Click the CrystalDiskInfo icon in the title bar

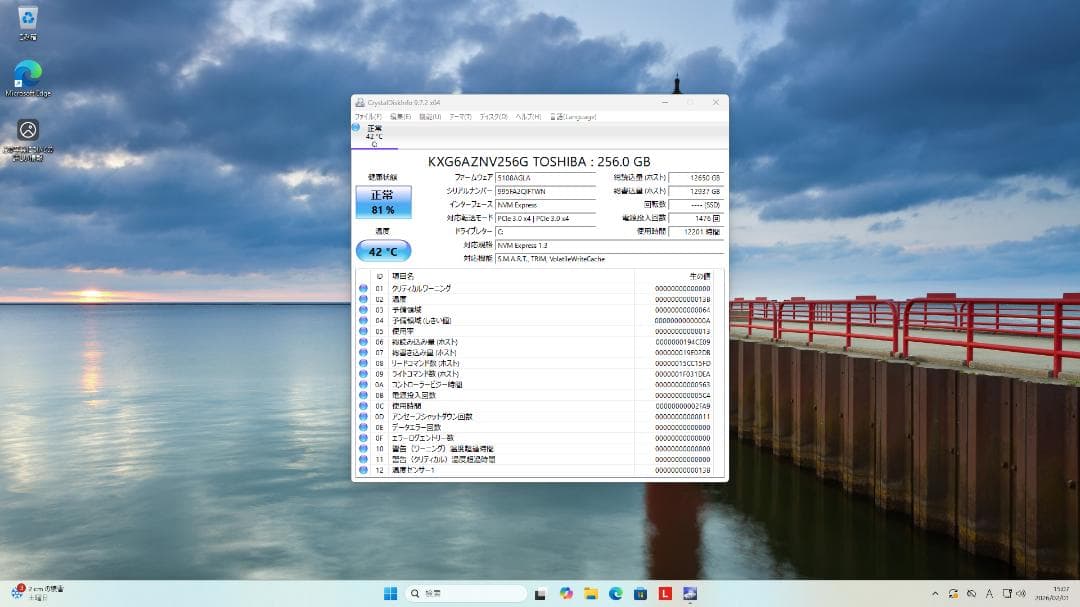click(x=360, y=102)
